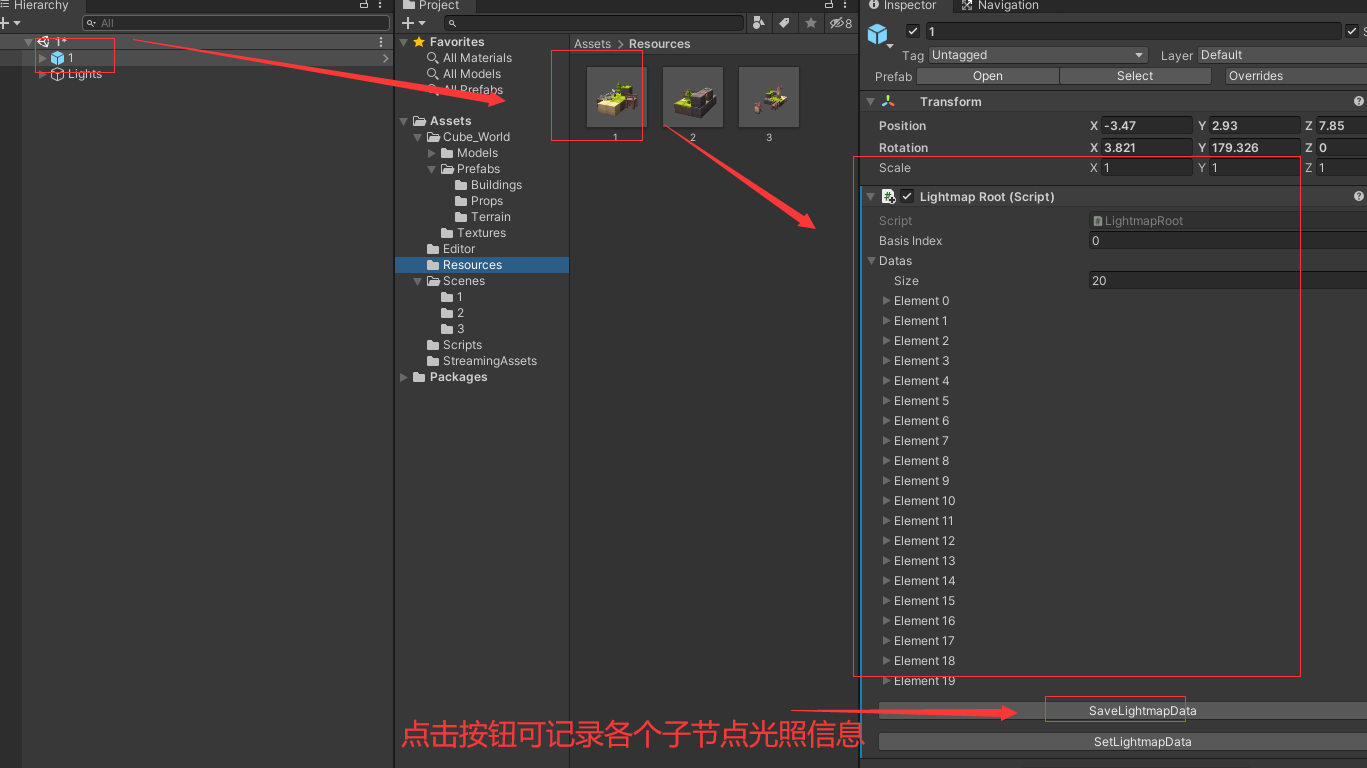This screenshot has height=768, width=1367.
Task: Toggle hidden packages visibility eye icon
Action: [x=837, y=22]
